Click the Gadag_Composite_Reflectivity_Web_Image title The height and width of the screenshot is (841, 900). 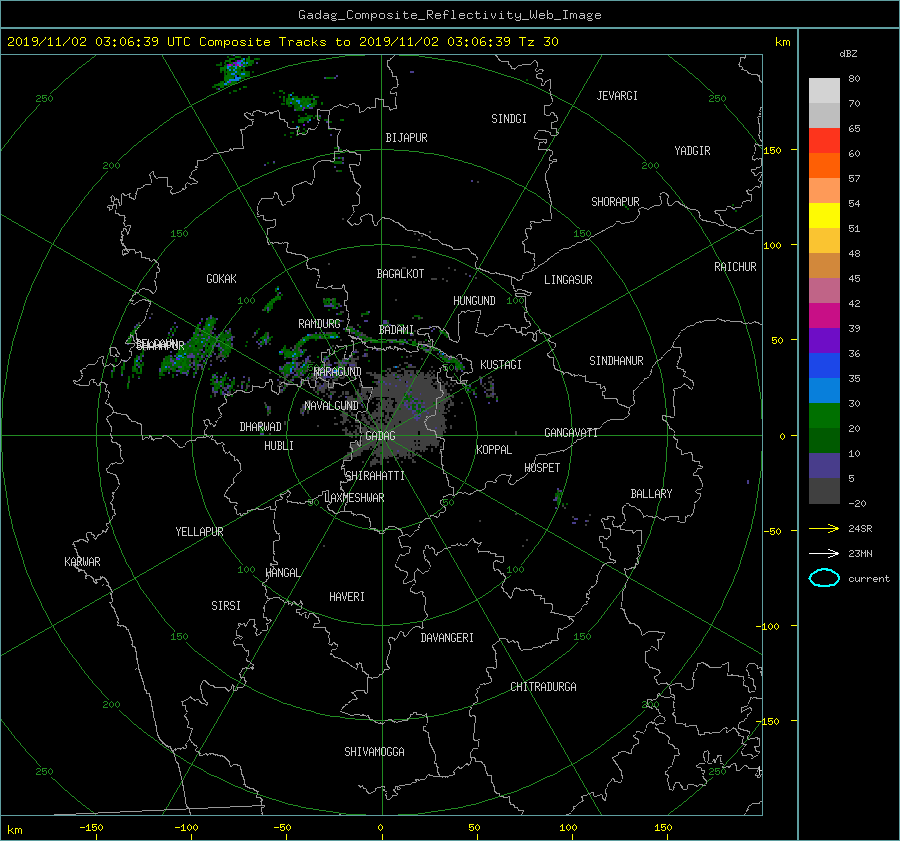tap(449, 15)
